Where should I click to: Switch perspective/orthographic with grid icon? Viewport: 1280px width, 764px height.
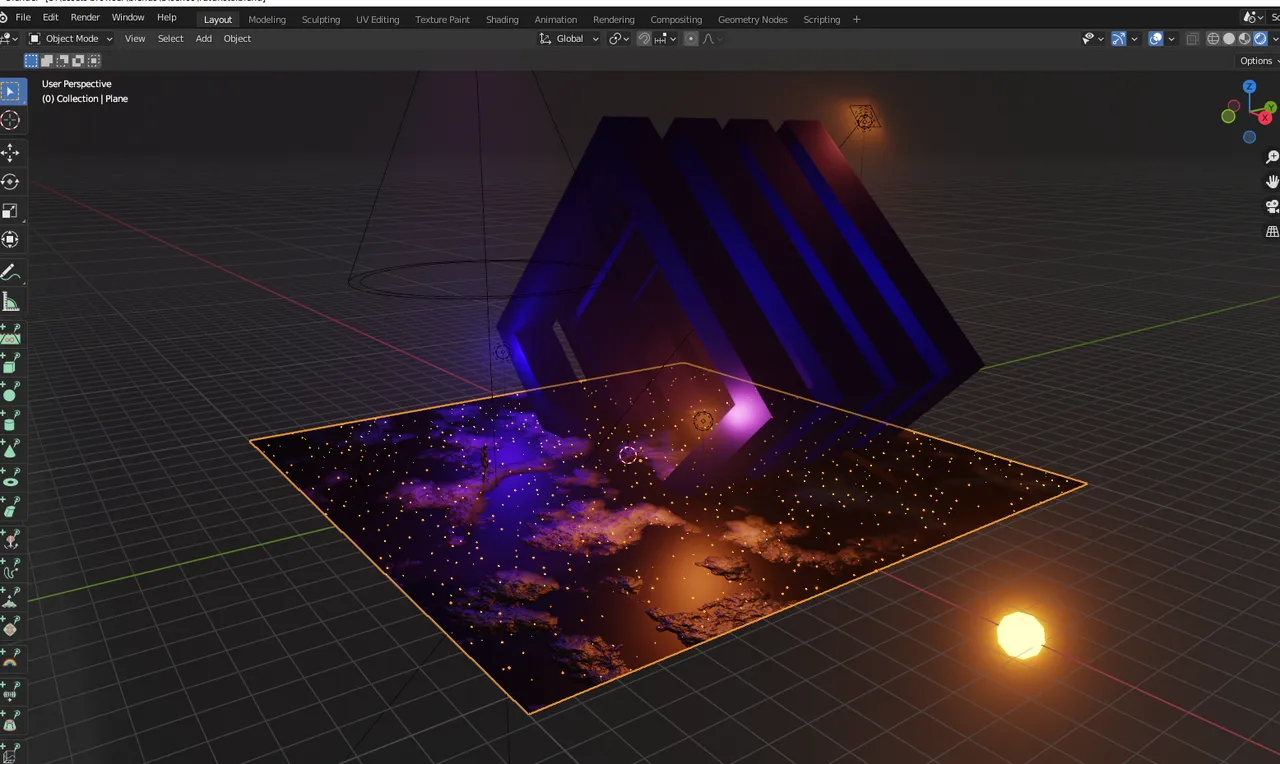1272,232
